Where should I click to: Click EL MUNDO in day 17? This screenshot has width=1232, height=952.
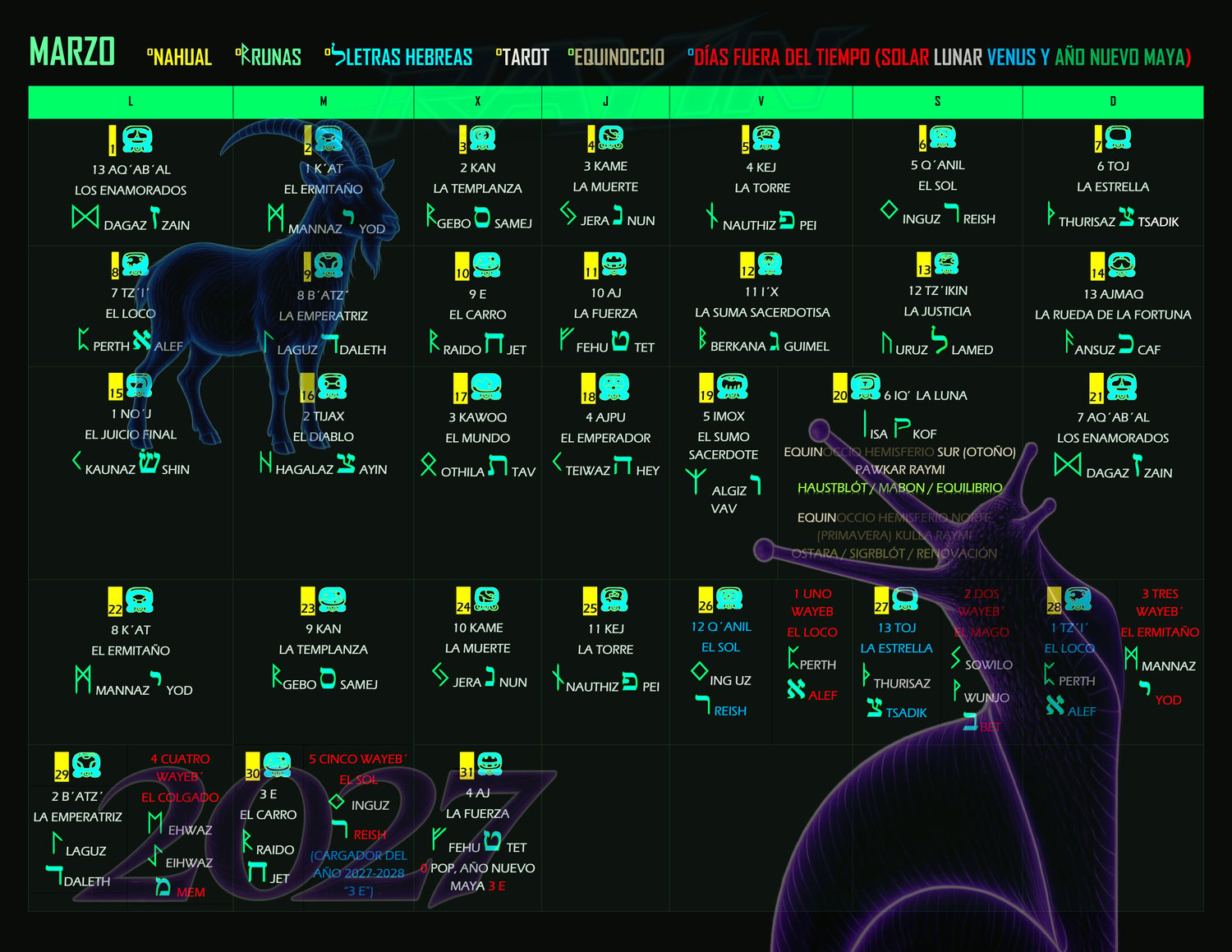pos(478,439)
